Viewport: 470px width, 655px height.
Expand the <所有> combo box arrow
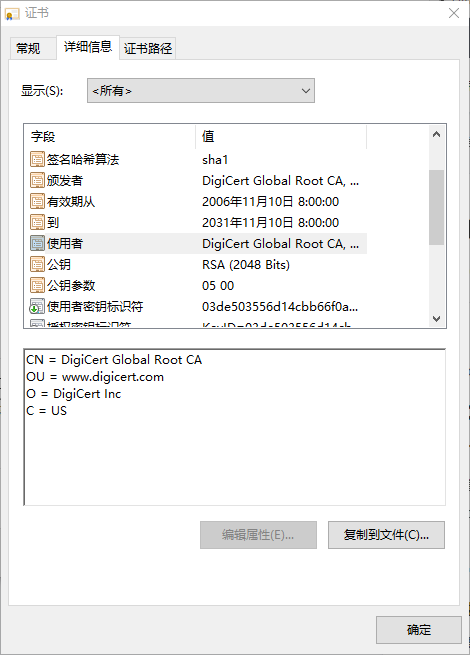(306, 90)
